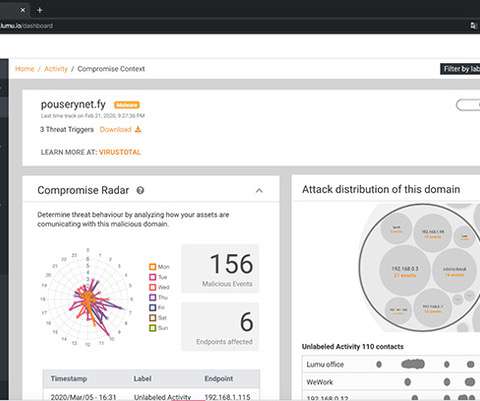
Task: Click the 2020/Mar/05 - 16:31 timestamp cell
Action: pos(83,397)
